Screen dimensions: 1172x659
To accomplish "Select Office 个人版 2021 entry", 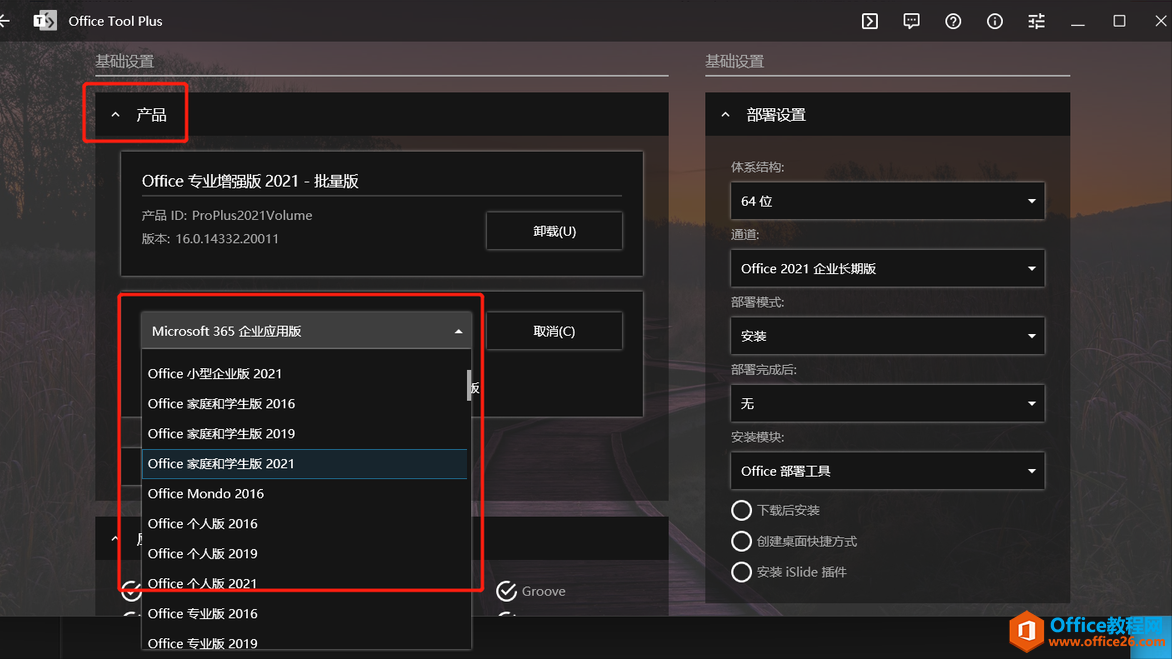I will click(x=304, y=583).
